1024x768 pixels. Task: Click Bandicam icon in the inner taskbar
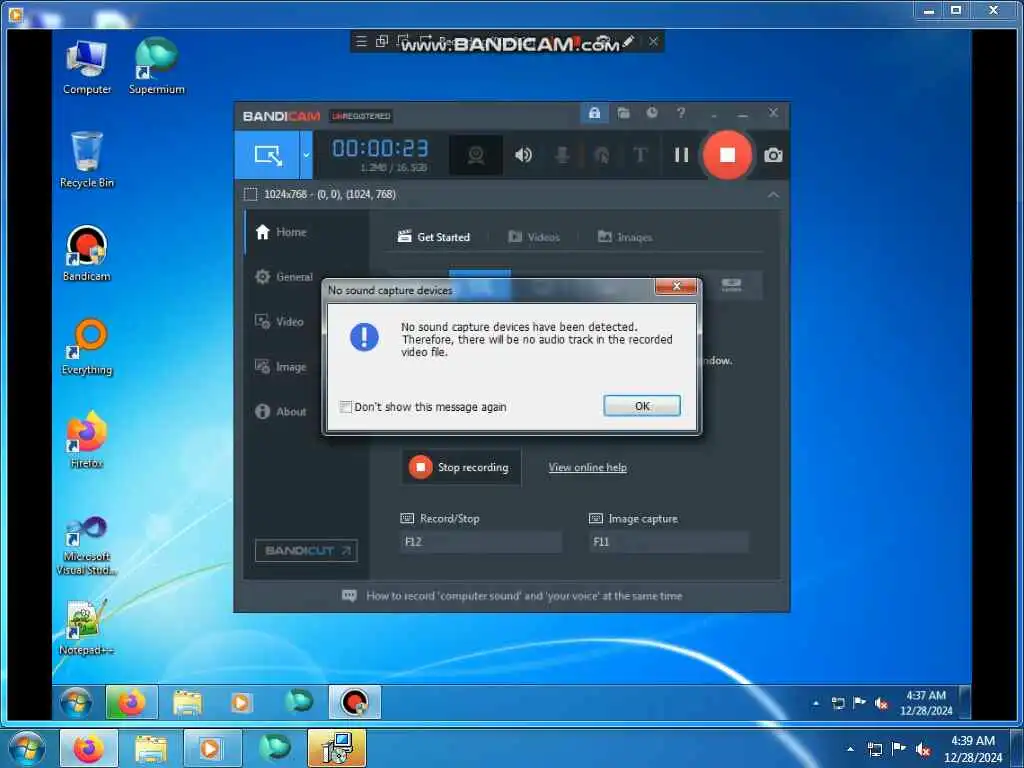355,703
